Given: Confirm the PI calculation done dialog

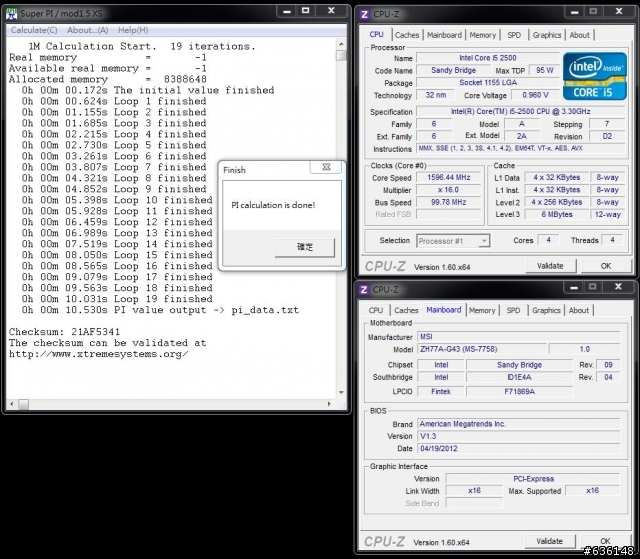Looking at the screenshot, I should click(304, 247).
